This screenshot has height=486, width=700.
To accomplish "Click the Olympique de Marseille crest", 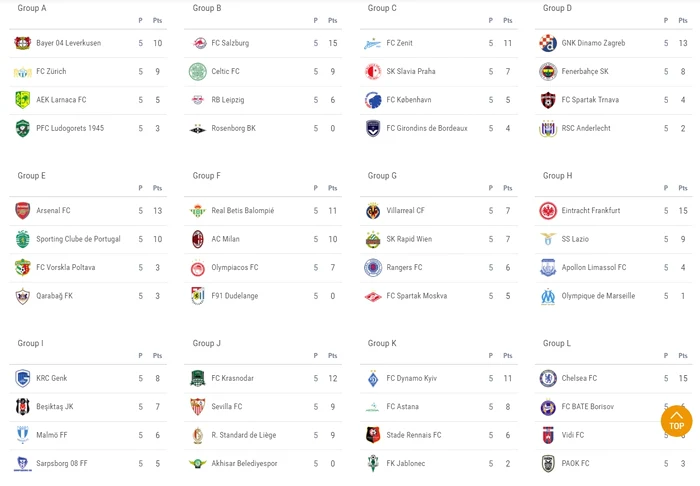I will click(x=548, y=296).
